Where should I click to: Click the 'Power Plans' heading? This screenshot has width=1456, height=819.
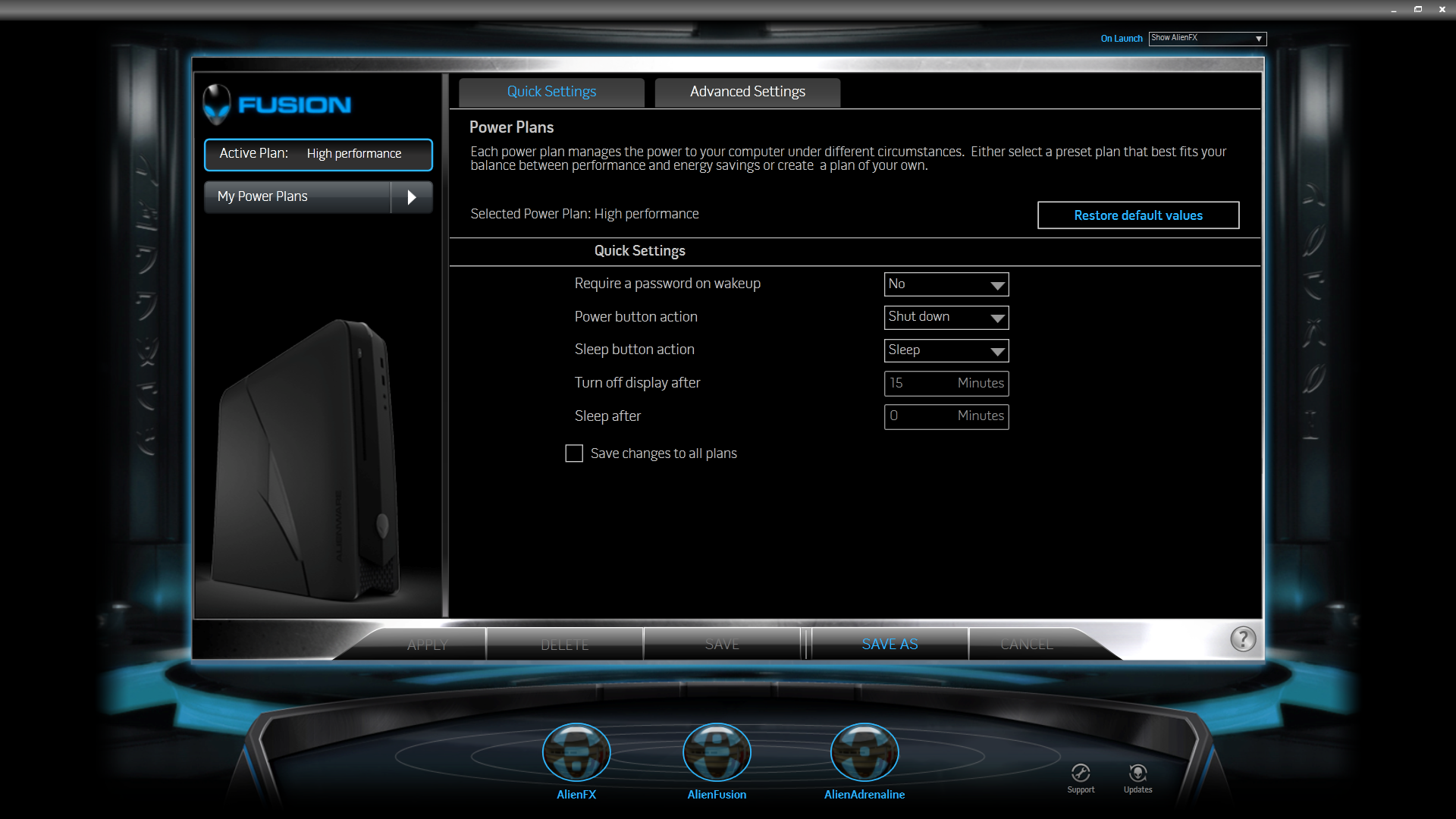click(511, 127)
